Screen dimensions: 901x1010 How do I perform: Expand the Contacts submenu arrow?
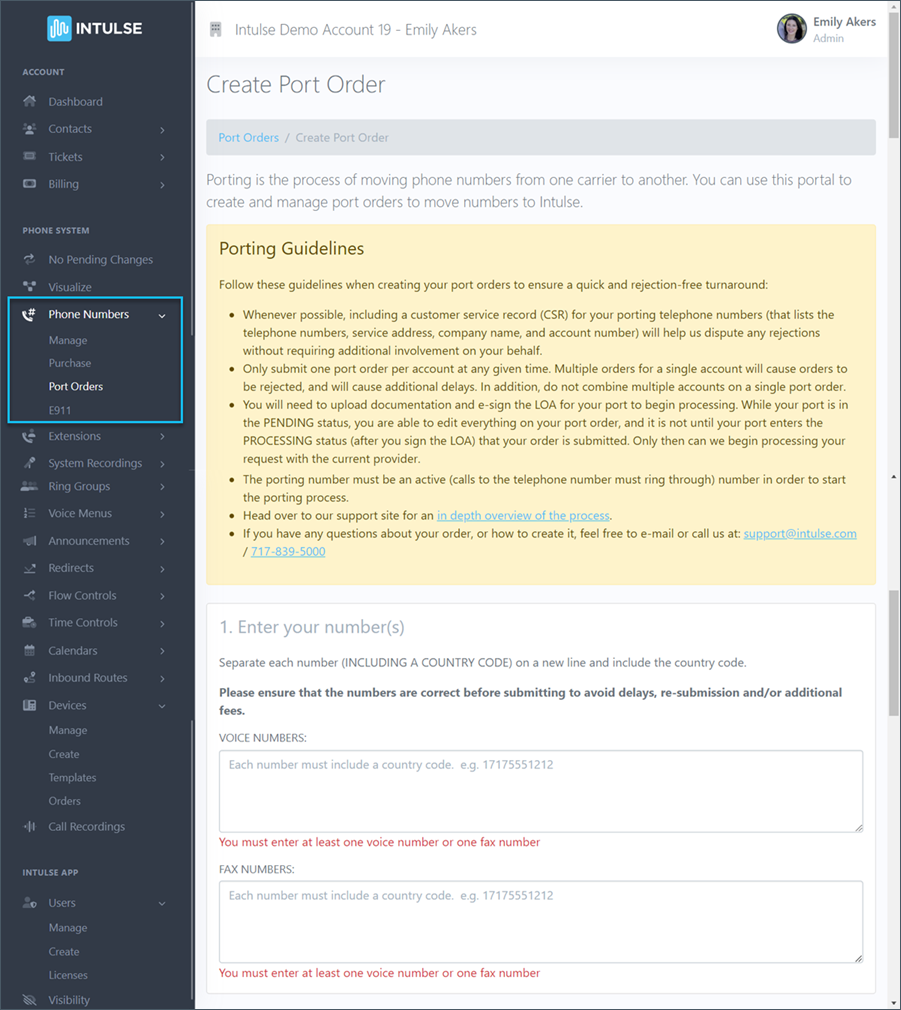[162, 130]
